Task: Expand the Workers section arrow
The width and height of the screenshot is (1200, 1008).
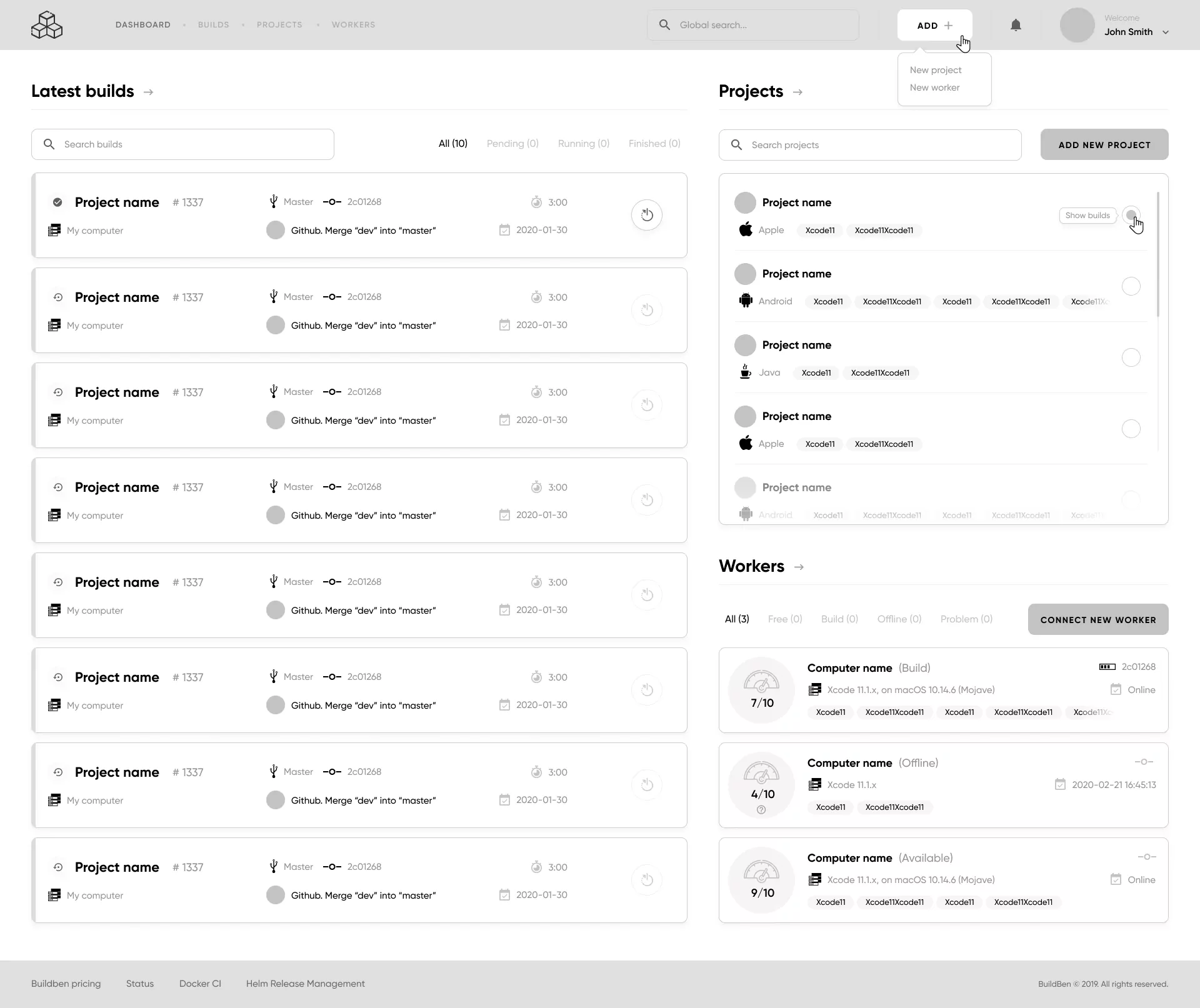Action: click(x=799, y=567)
